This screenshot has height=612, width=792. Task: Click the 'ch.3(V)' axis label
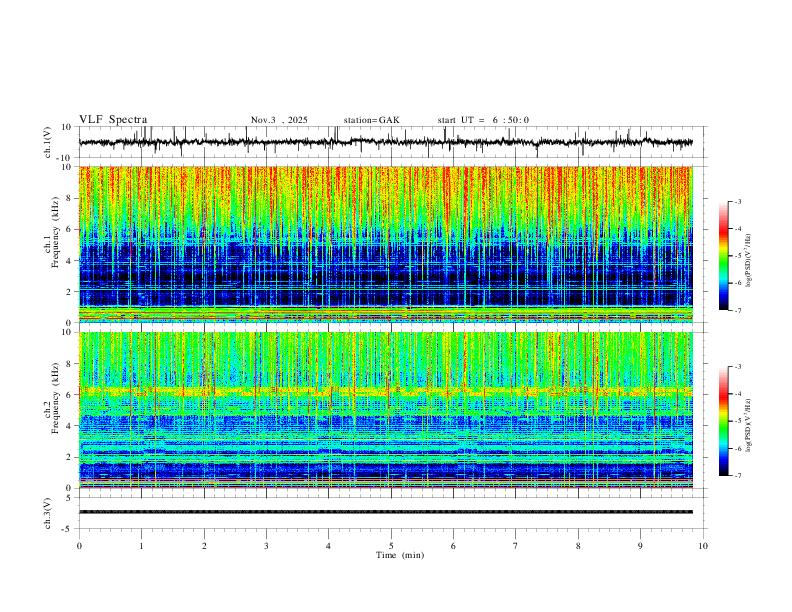pos(48,513)
